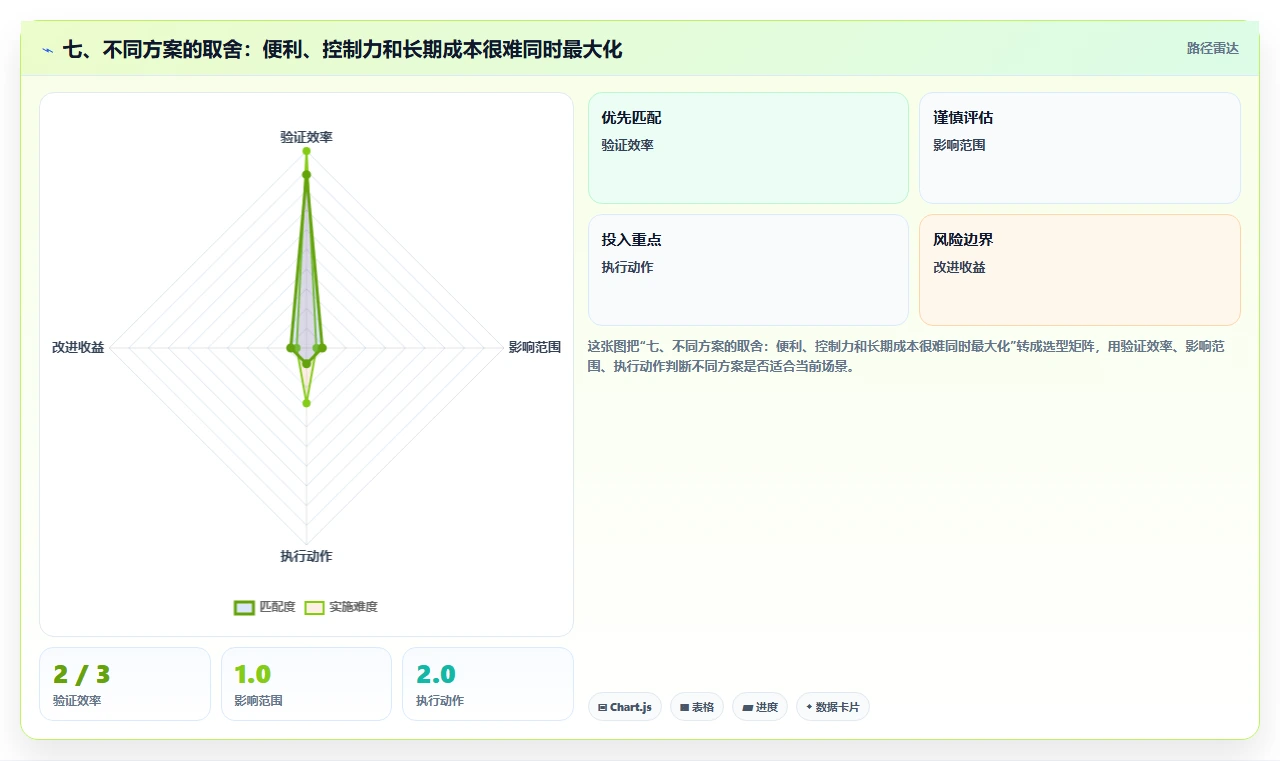
Task: Click the lower radar data point on 执行动作 axis
Action: tap(306, 403)
